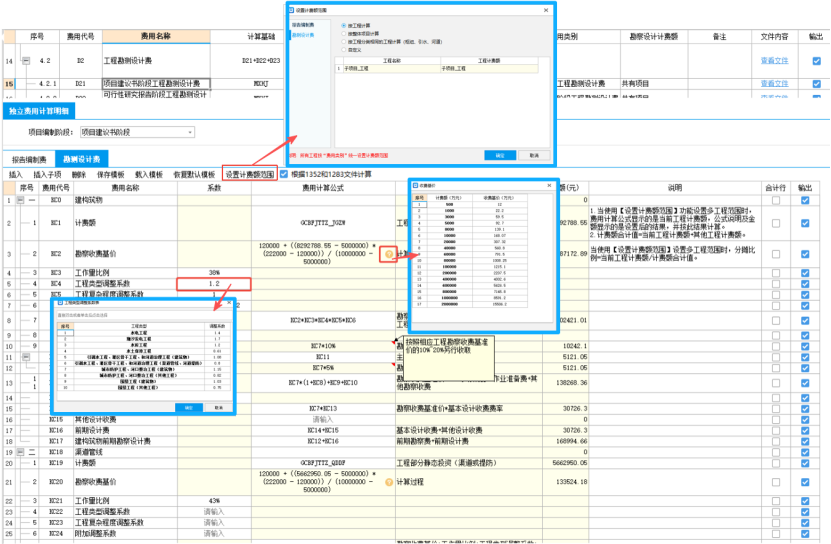Viewport: 831px width, 544px height.
Task: Switch to the 报告编制费 tab
Action: 28,159
